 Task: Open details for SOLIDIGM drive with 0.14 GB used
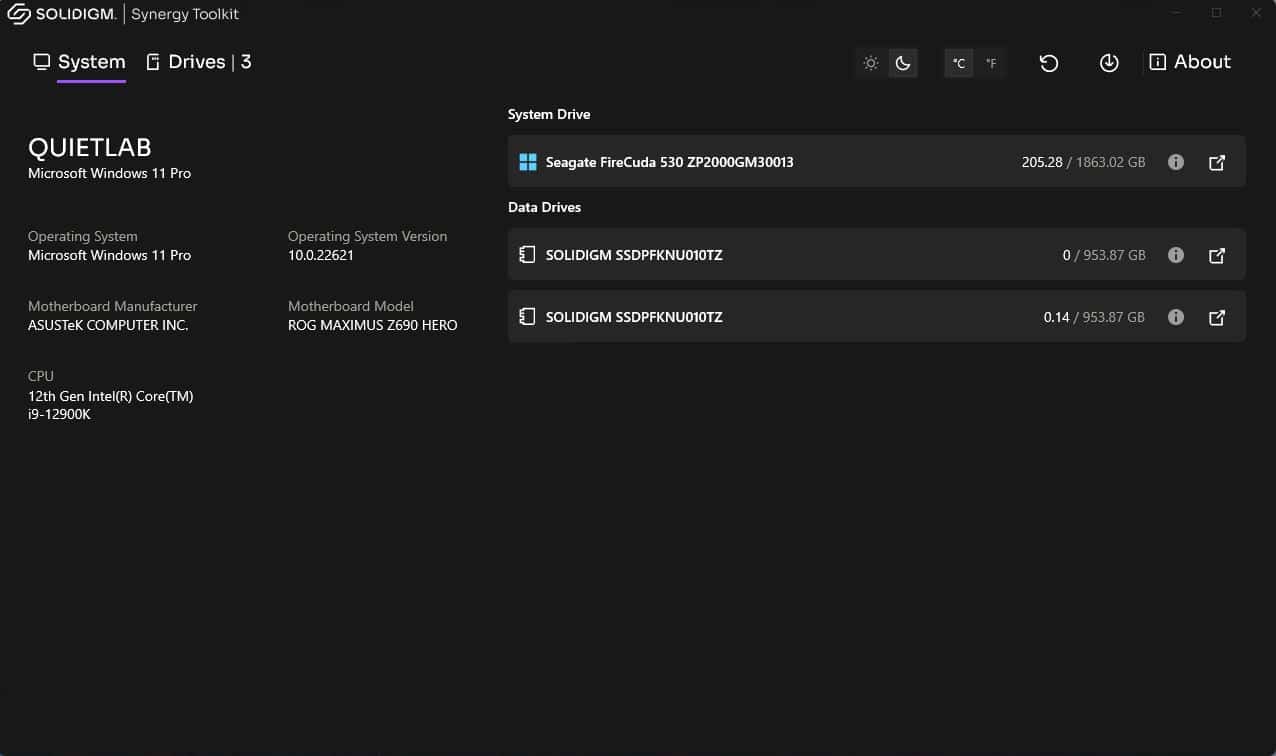(x=1217, y=317)
